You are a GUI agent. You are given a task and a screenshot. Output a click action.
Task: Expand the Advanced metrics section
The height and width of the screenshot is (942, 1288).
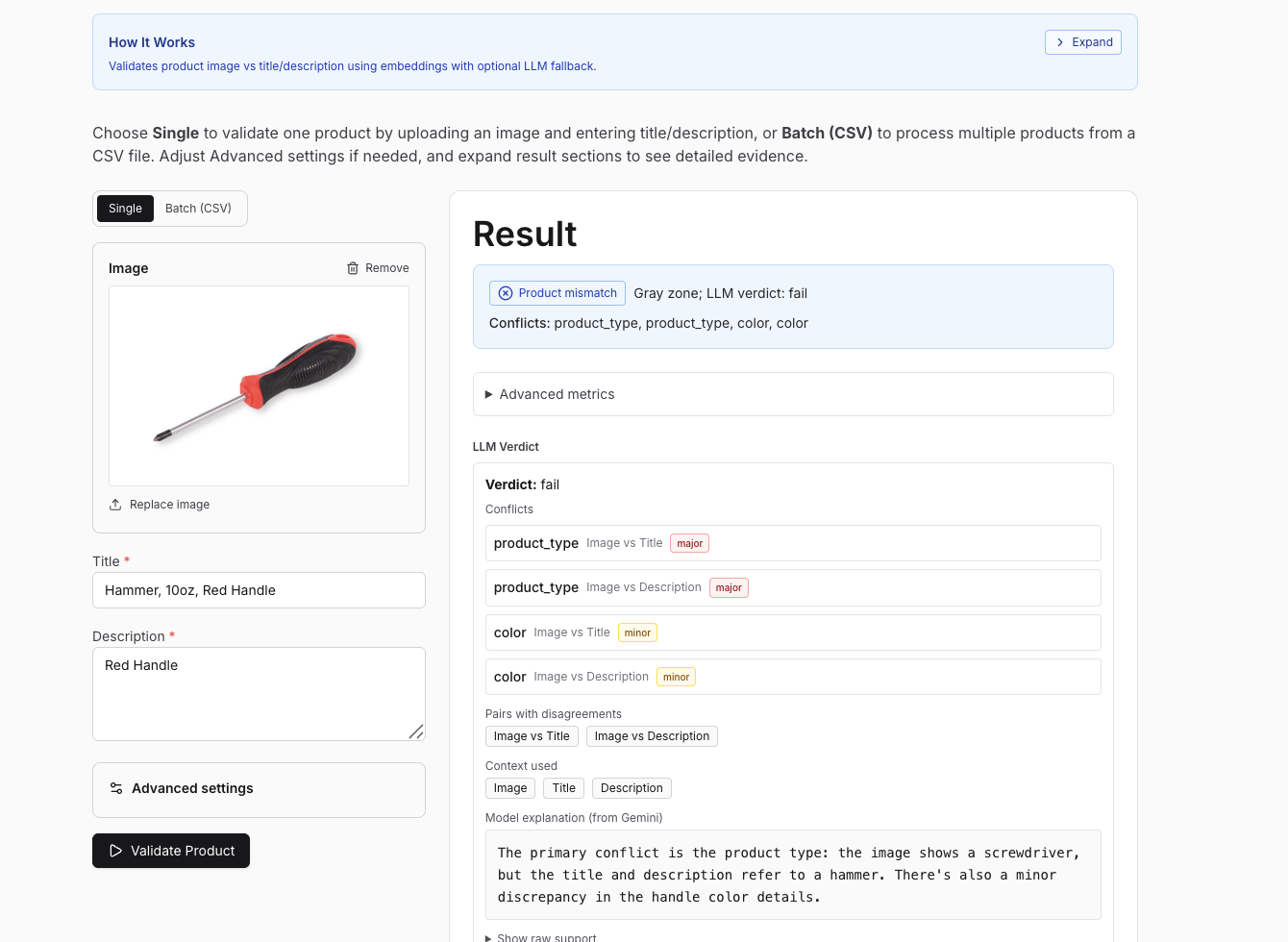click(557, 394)
